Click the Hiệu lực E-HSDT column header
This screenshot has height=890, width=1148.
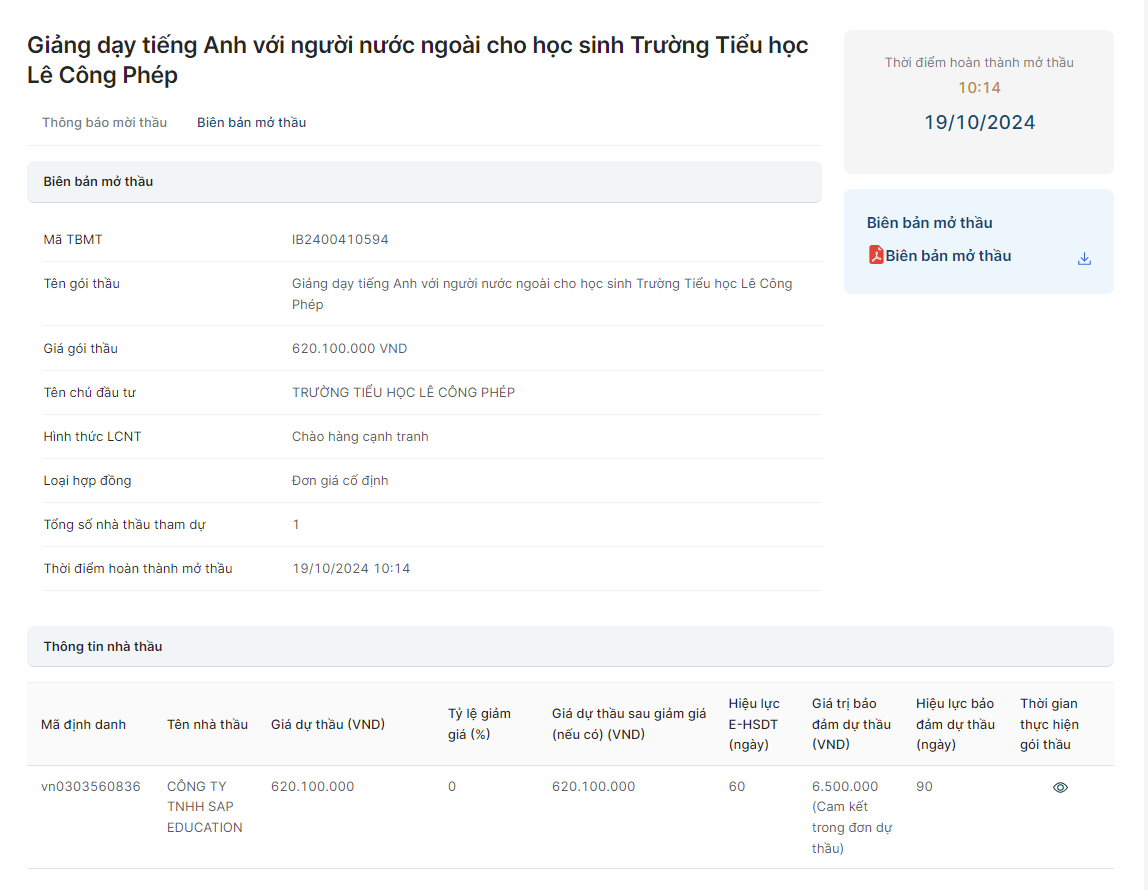coord(753,724)
